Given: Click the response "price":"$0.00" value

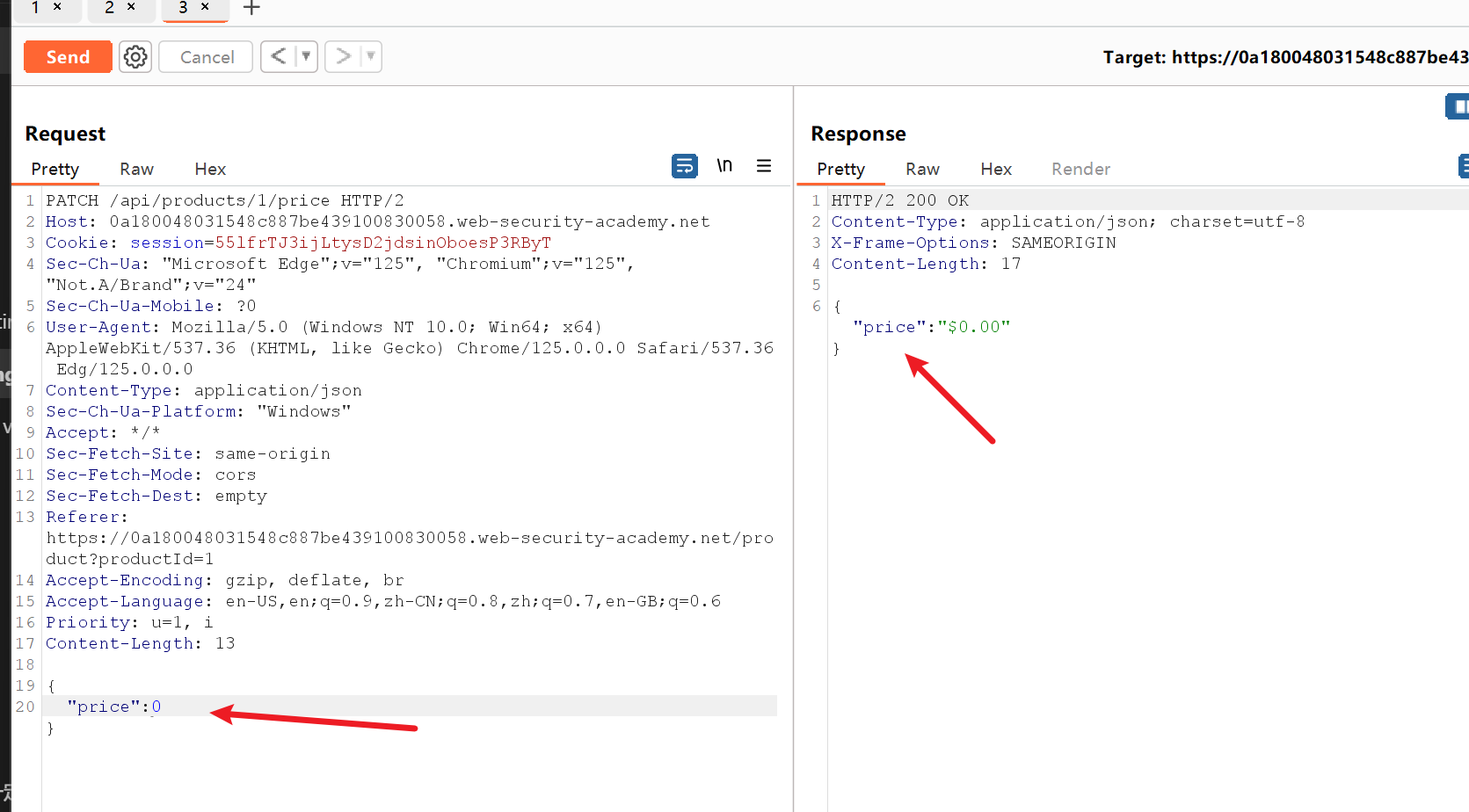Looking at the screenshot, I should pyautogui.click(x=974, y=327).
